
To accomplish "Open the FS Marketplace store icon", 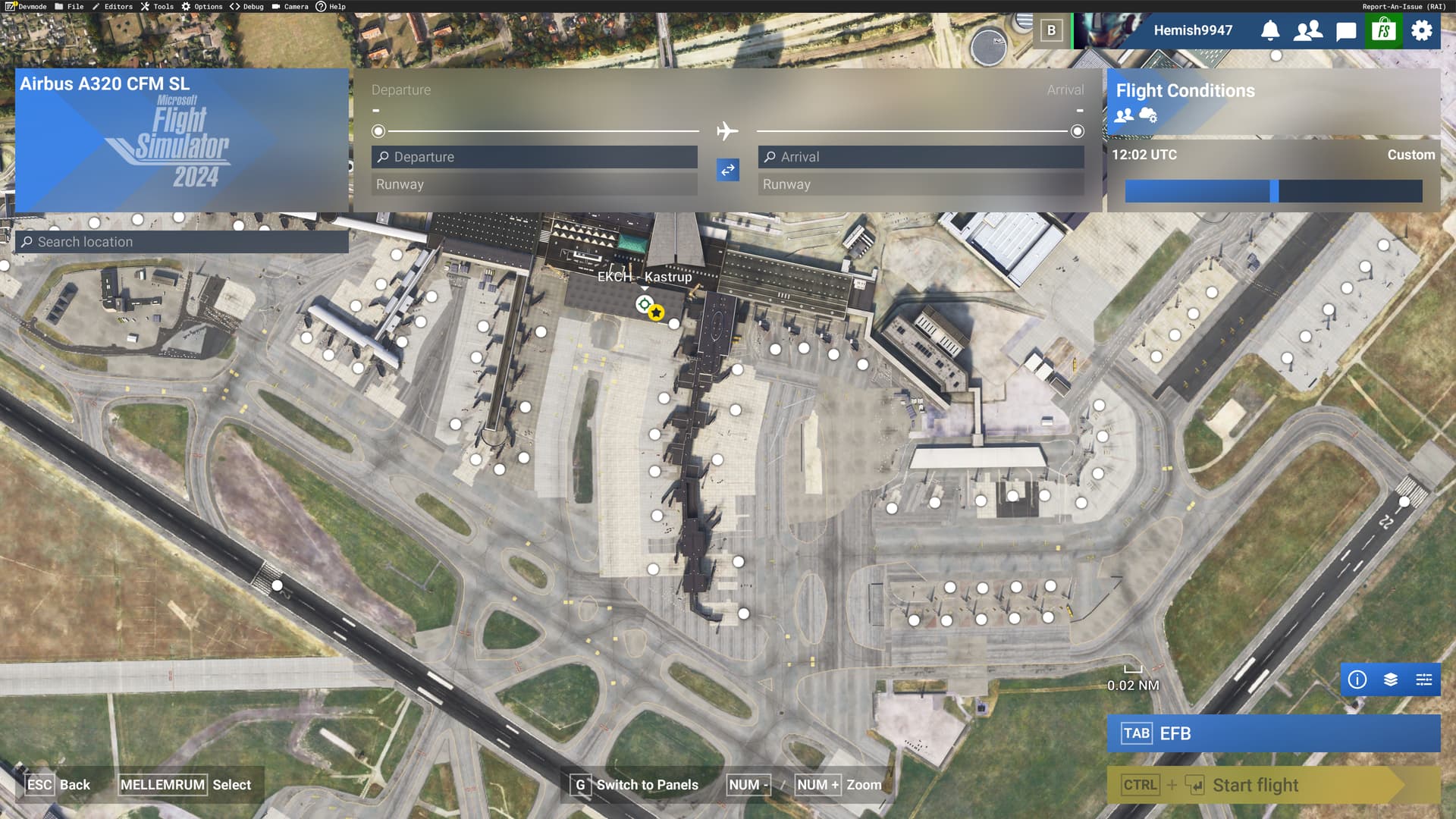I will tap(1383, 31).
